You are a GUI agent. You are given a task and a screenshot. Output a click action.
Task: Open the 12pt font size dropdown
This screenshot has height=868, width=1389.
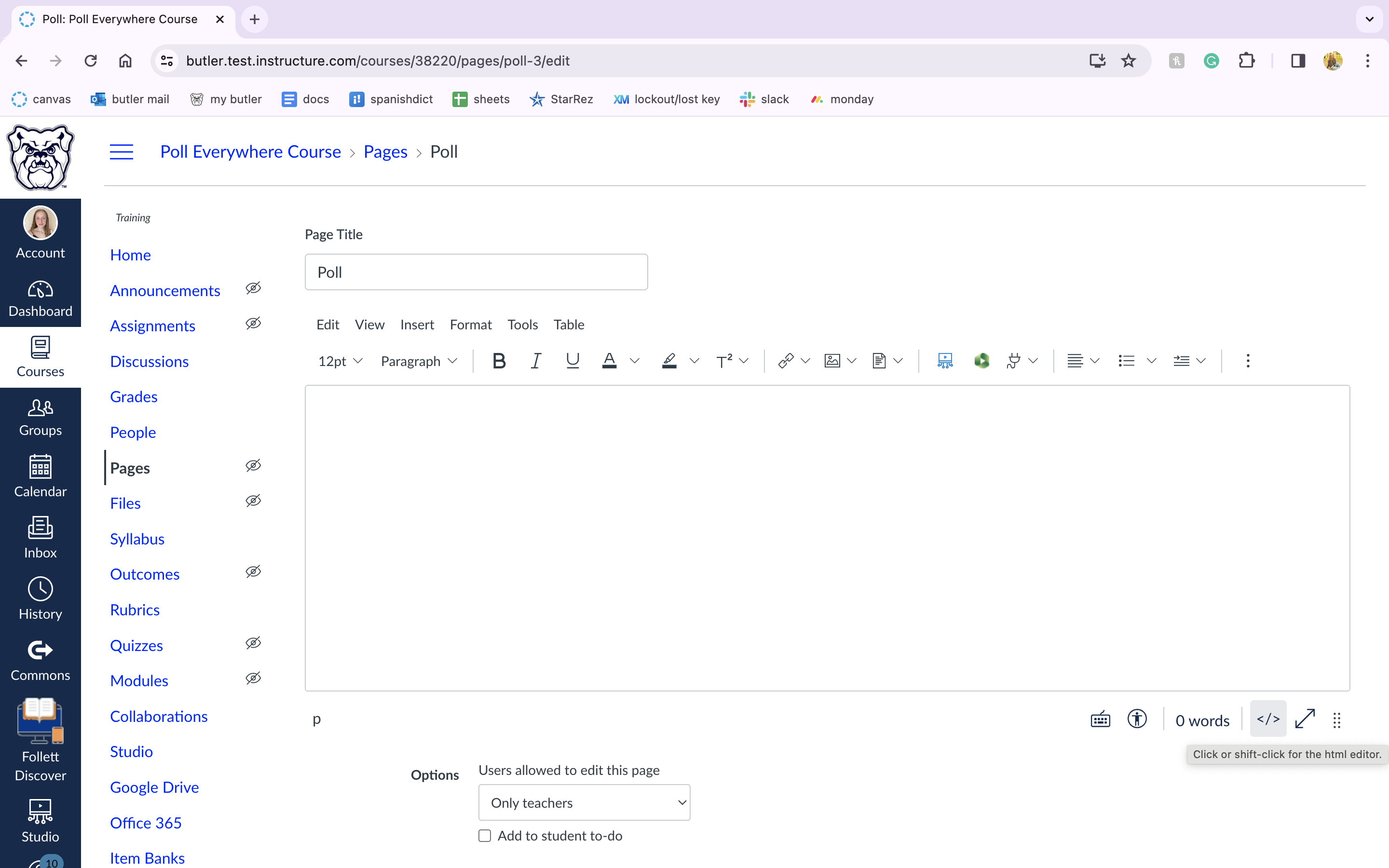point(340,361)
